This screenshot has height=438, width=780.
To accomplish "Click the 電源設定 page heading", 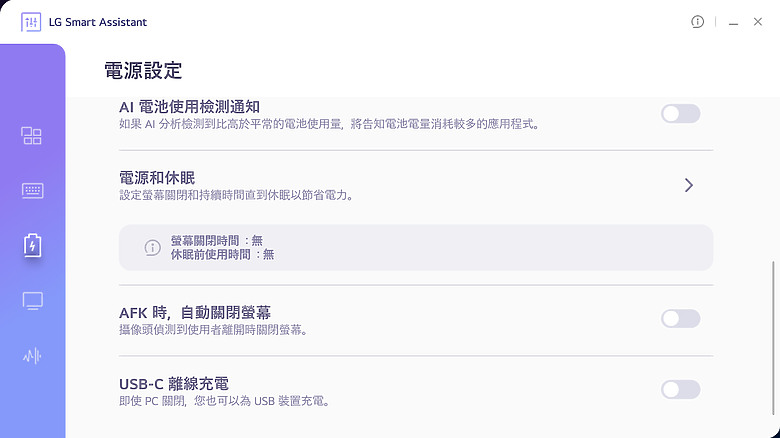I will [143, 71].
